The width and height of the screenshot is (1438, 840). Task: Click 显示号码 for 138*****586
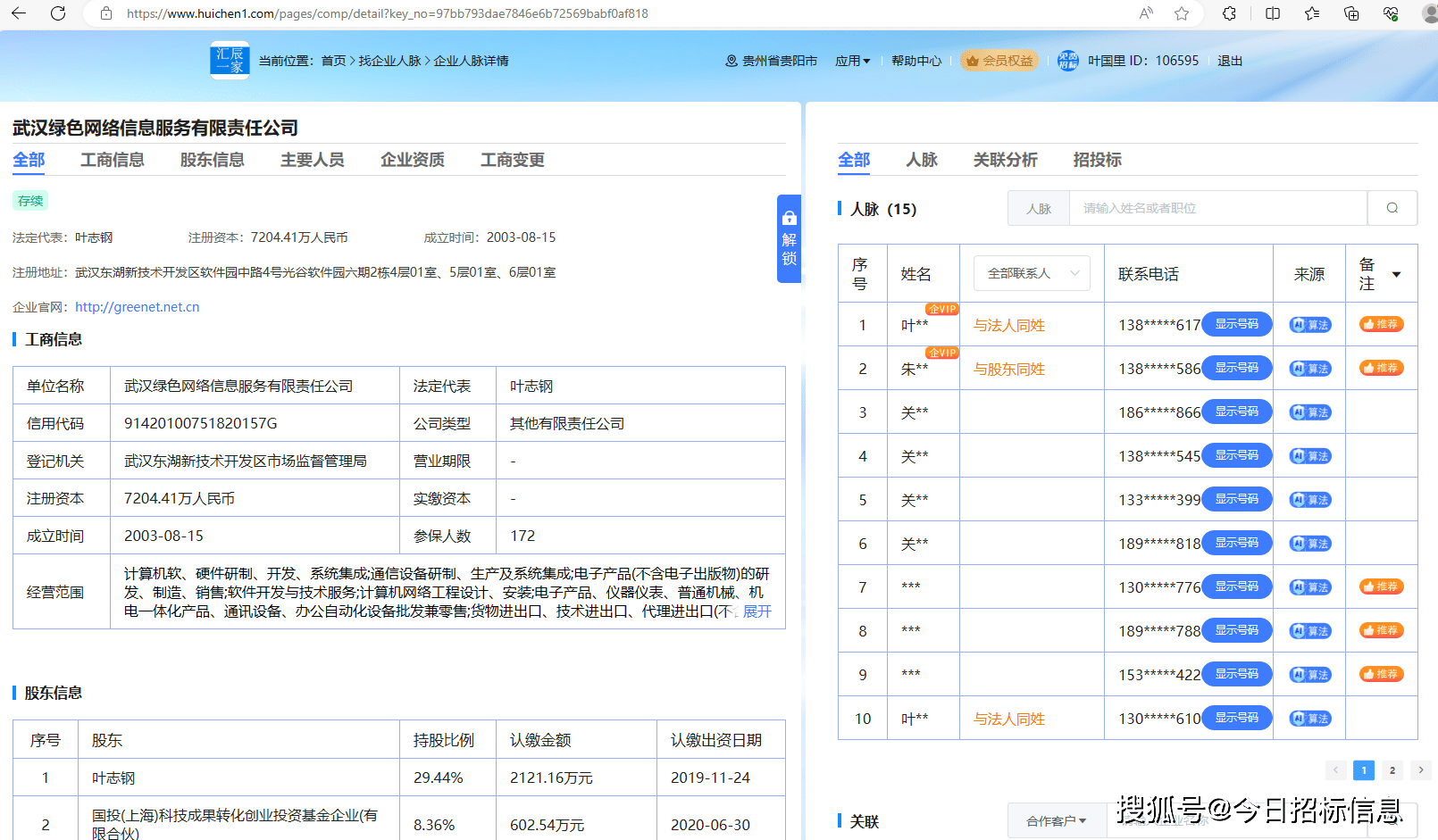pyautogui.click(x=1237, y=368)
